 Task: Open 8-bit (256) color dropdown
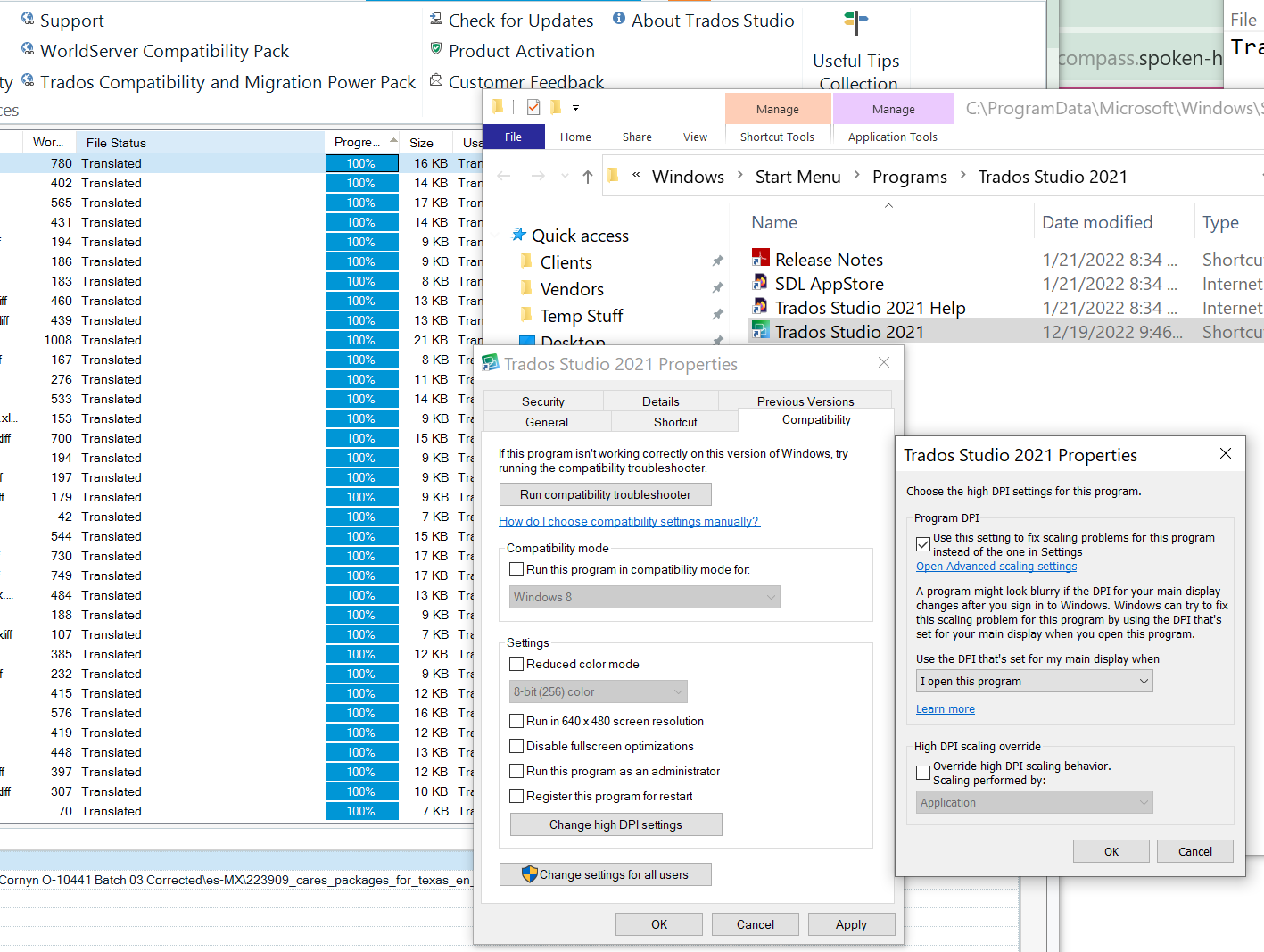click(598, 691)
